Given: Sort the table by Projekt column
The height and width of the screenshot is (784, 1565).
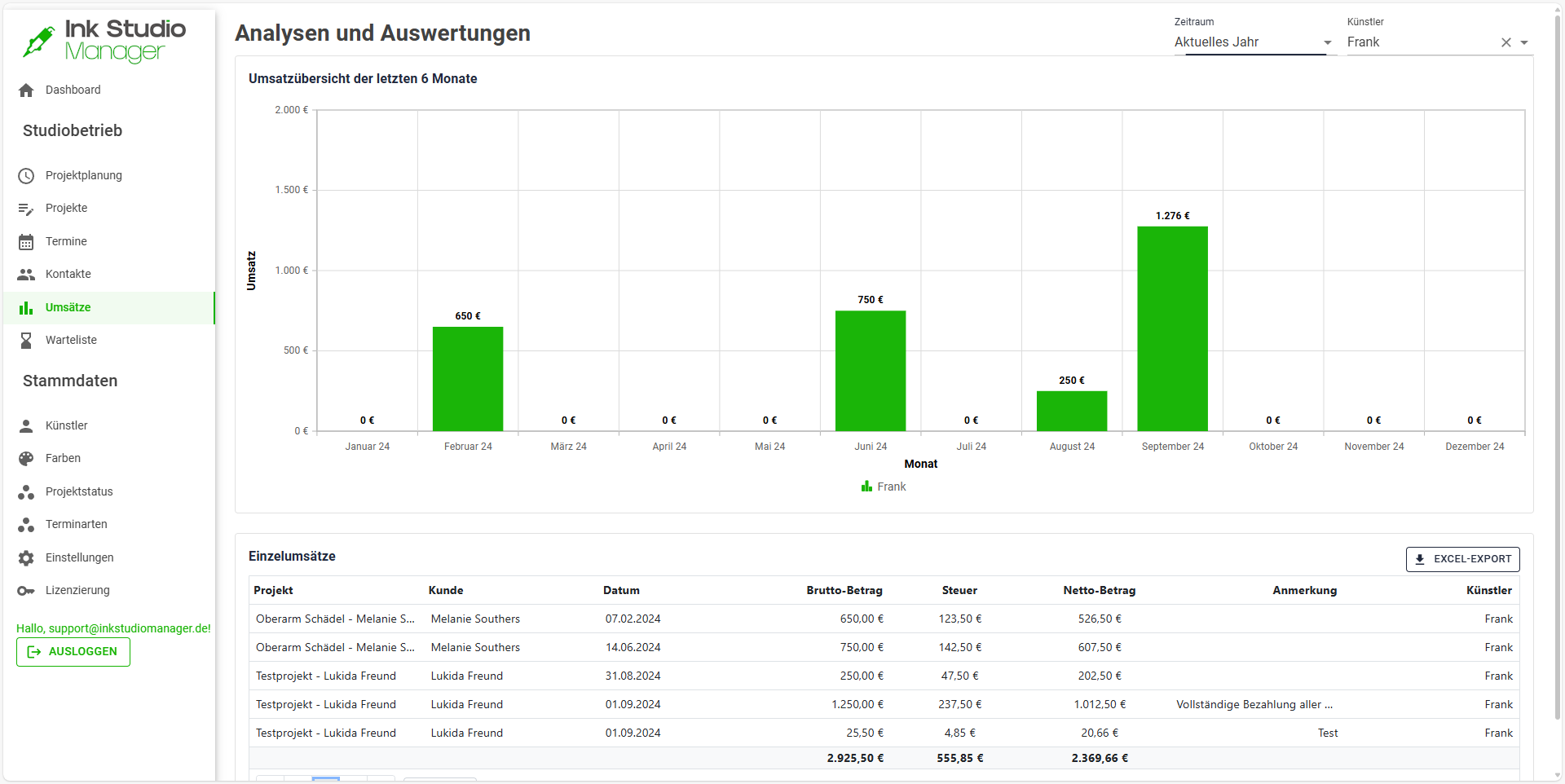Looking at the screenshot, I should [273, 591].
